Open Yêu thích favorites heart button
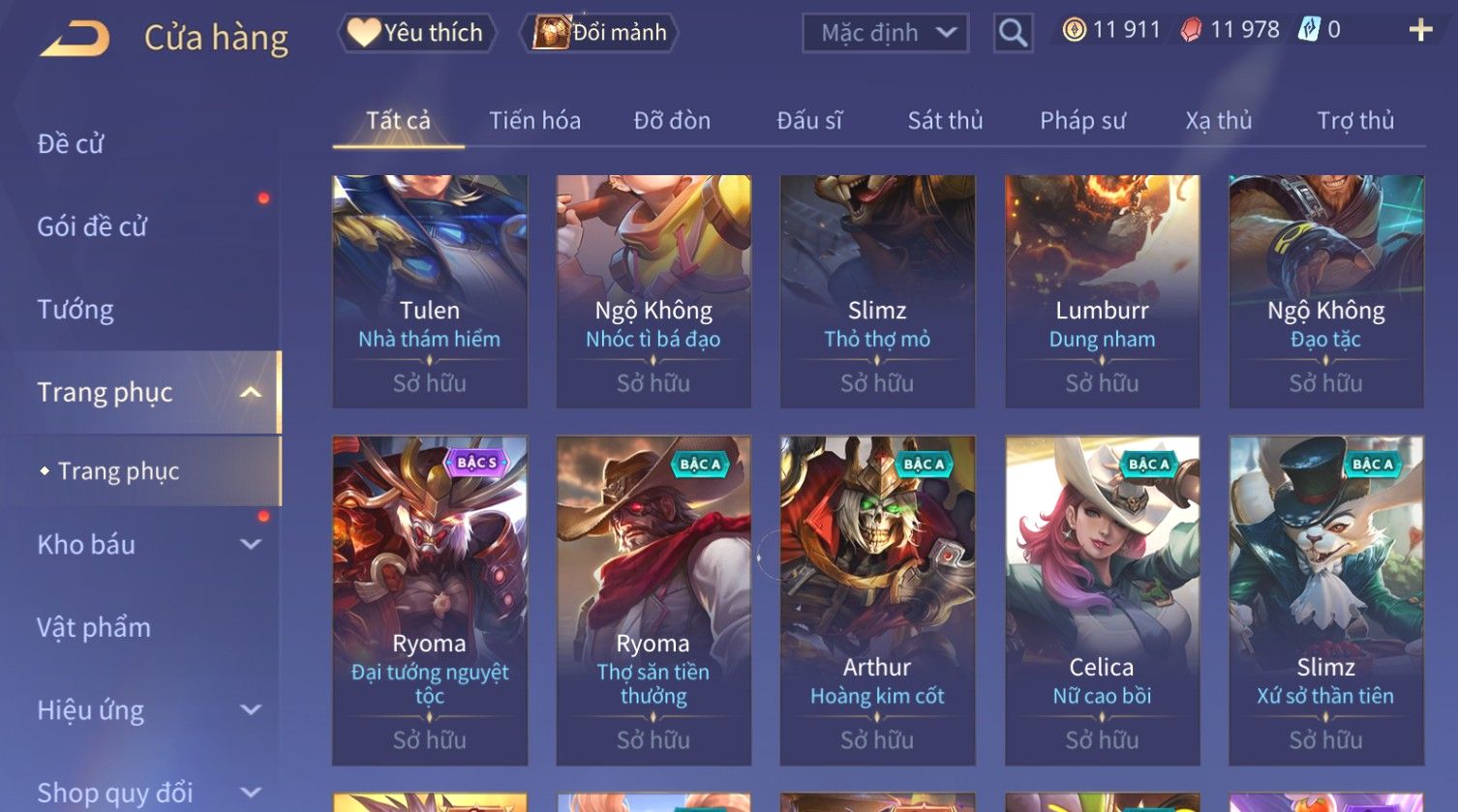Image resolution: width=1458 pixels, height=812 pixels. [416, 33]
